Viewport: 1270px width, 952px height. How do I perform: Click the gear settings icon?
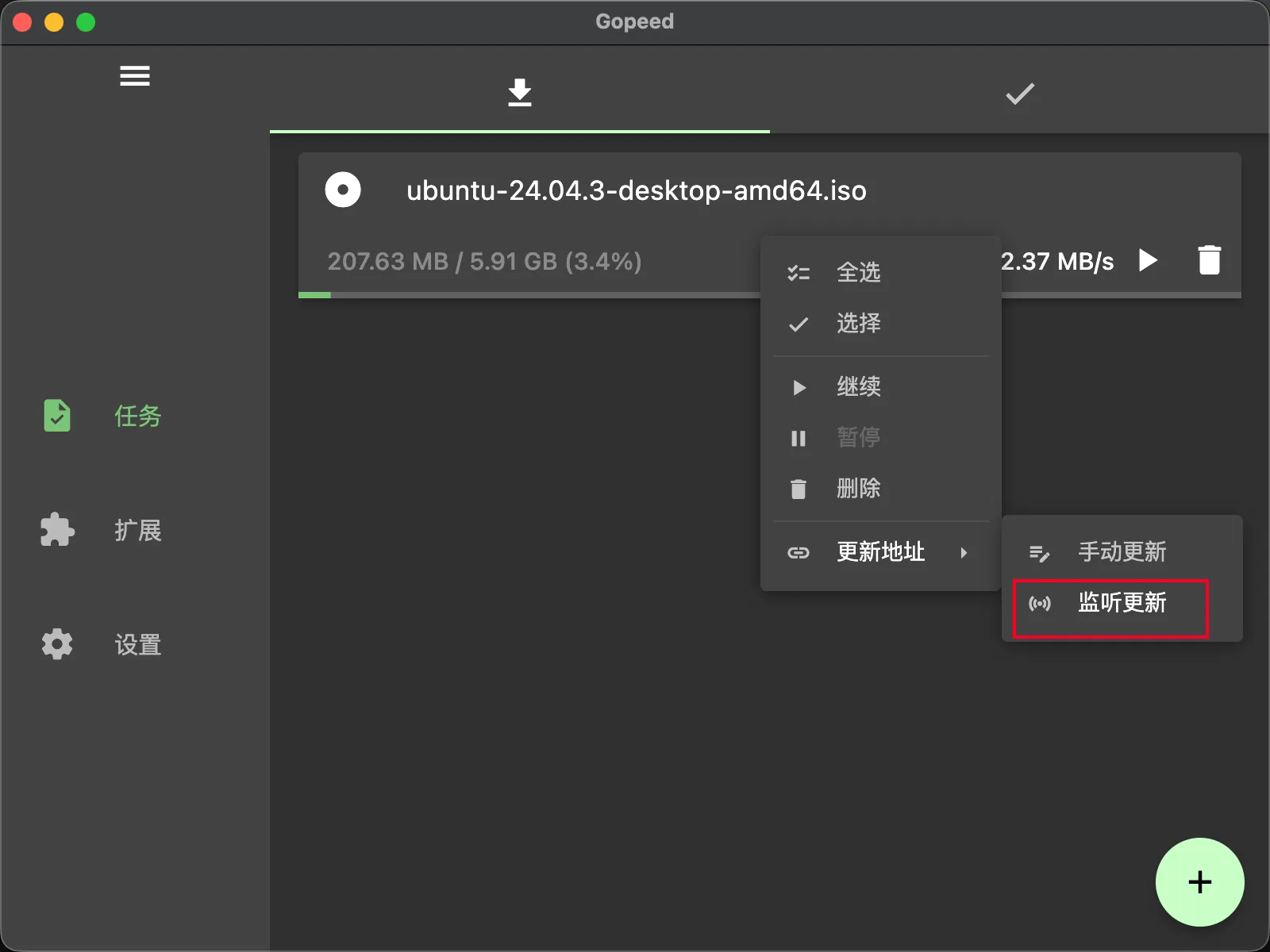click(57, 644)
